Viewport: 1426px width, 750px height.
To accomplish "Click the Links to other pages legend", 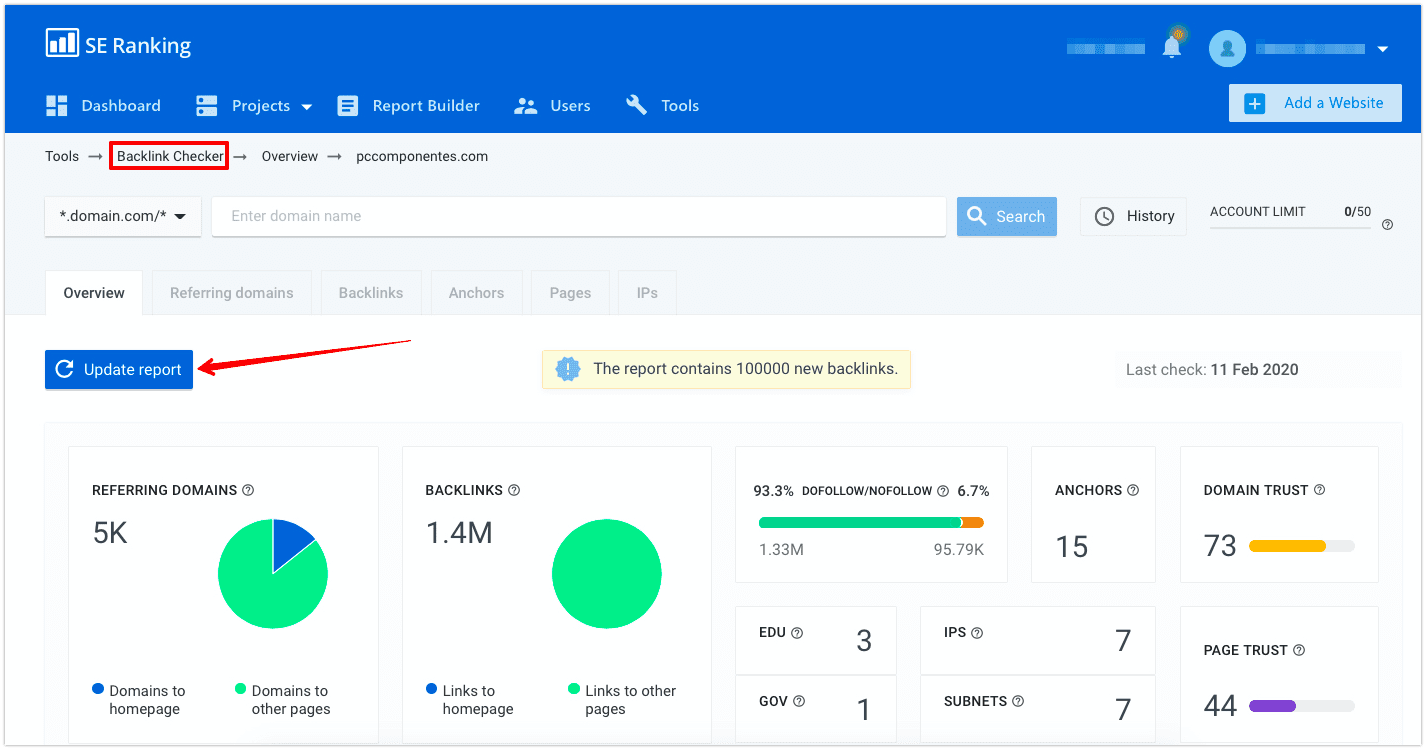I will [x=622, y=700].
